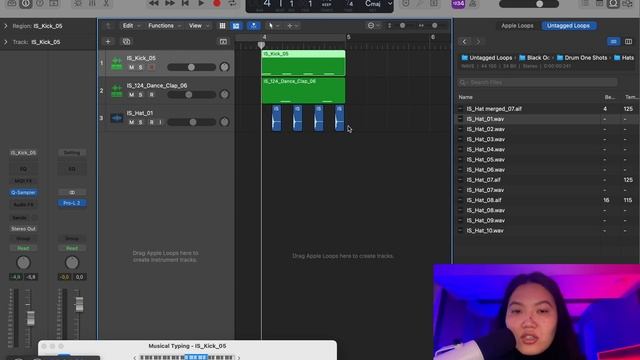This screenshot has width=640, height=360.
Task: Open the Q-Sampler instrument slot
Action: pos(23,192)
